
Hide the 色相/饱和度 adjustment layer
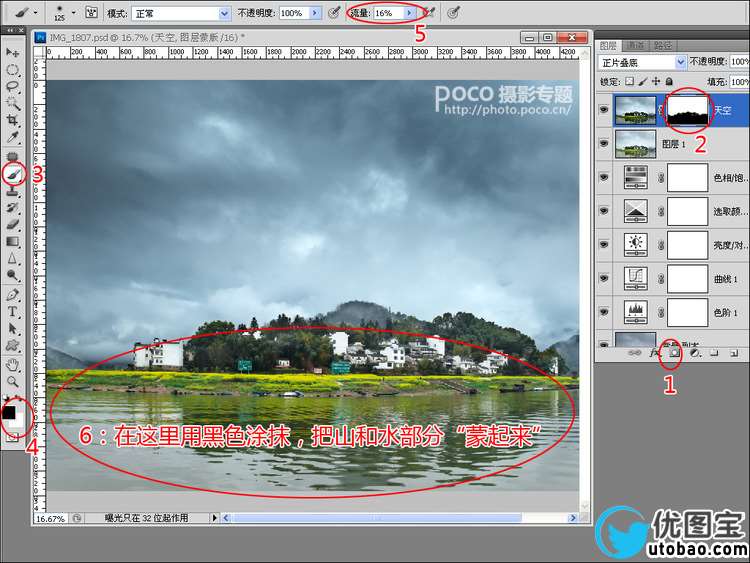coord(604,177)
